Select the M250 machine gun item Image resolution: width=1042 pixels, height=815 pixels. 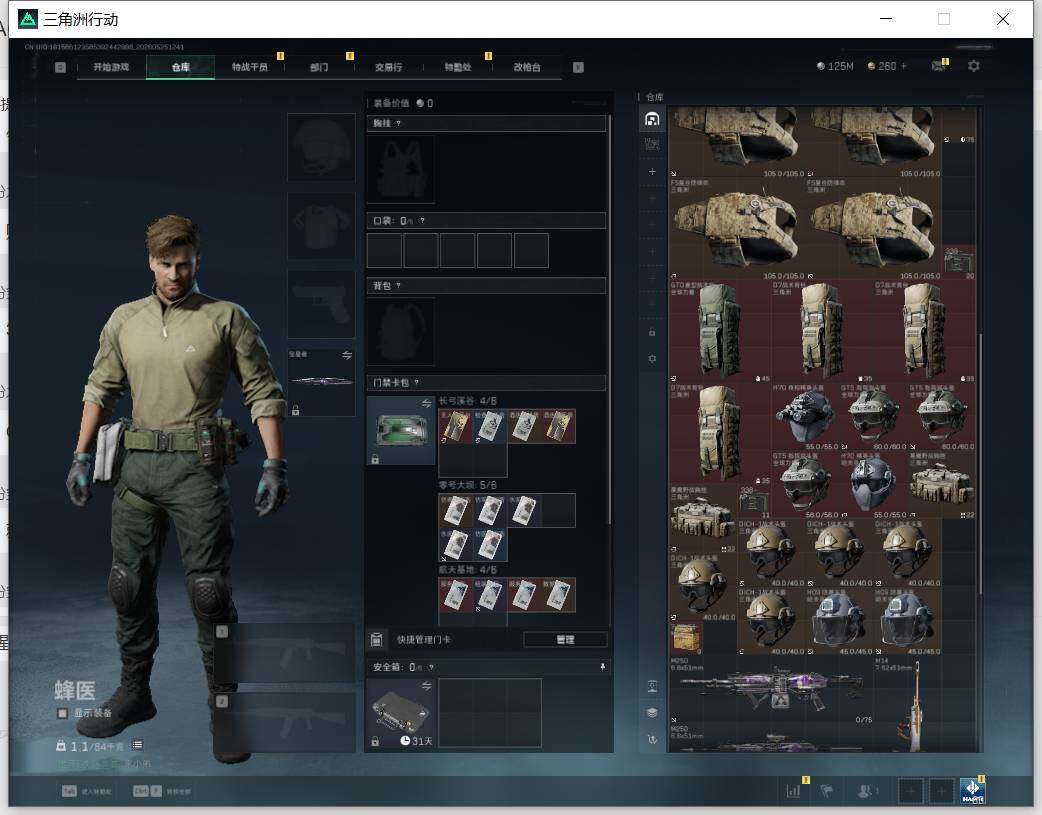[x=771, y=691]
